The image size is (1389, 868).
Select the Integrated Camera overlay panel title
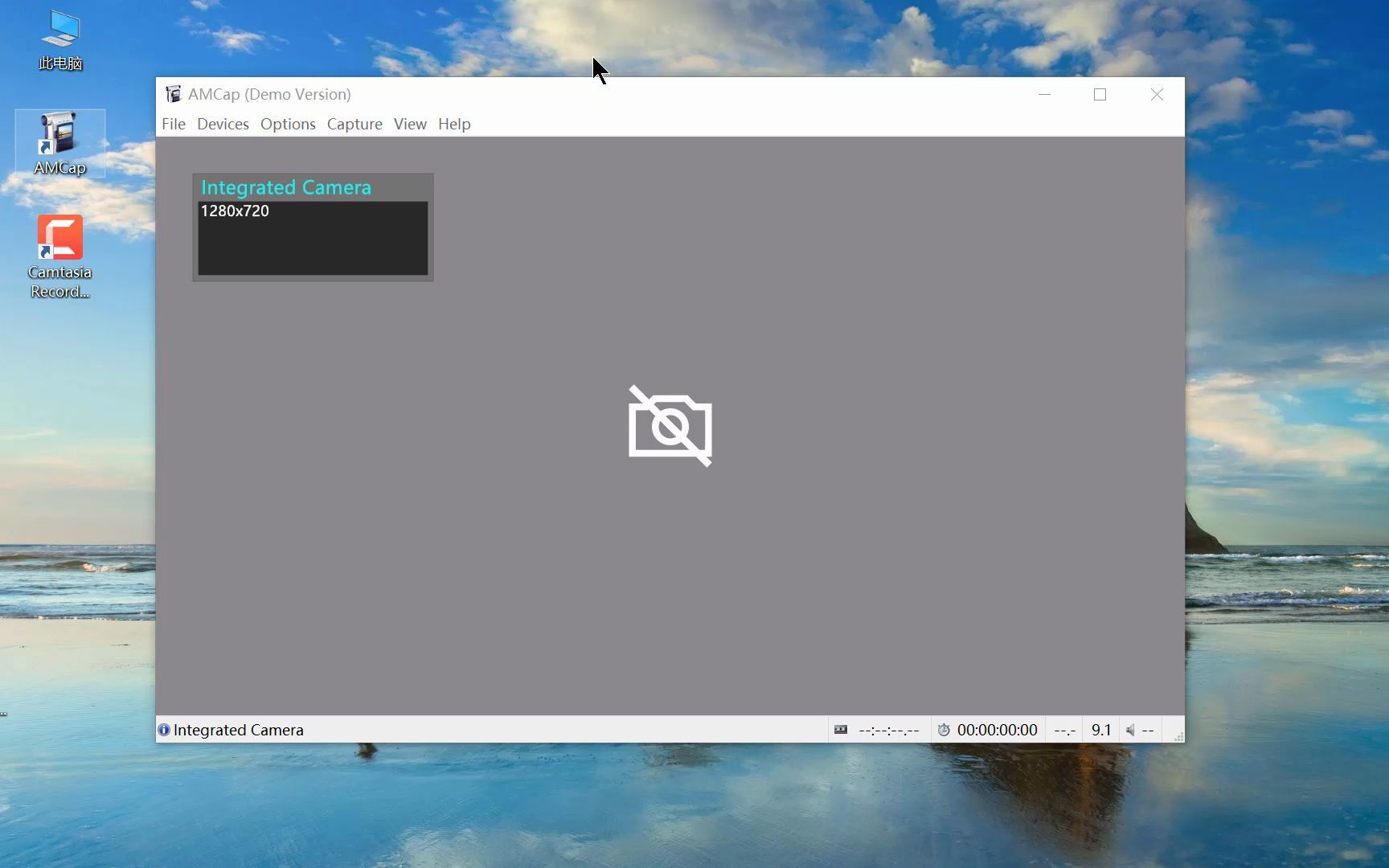(x=286, y=187)
